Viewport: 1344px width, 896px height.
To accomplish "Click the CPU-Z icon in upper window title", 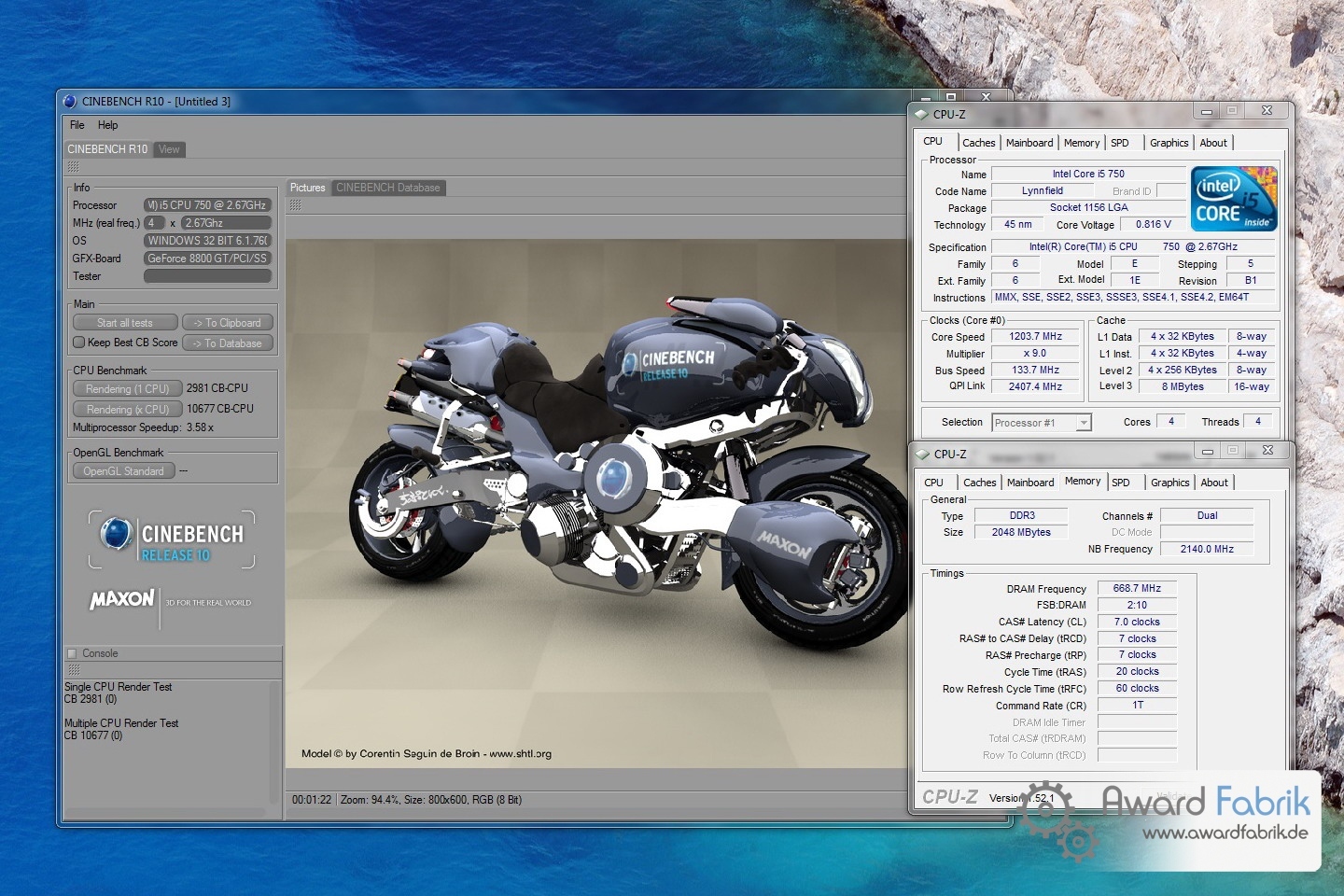I will [921, 115].
